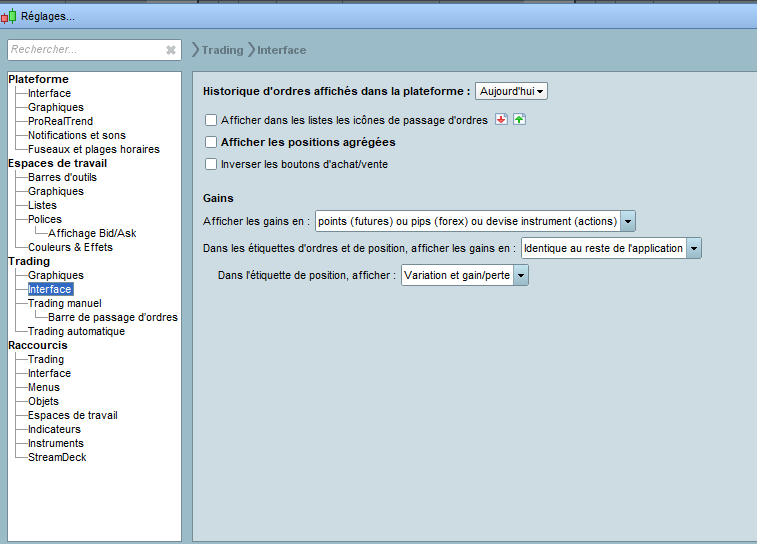Click the green buy order arrow icon
Image resolution: width=757 pixels, height=544 pixels.
coord(519,119)
